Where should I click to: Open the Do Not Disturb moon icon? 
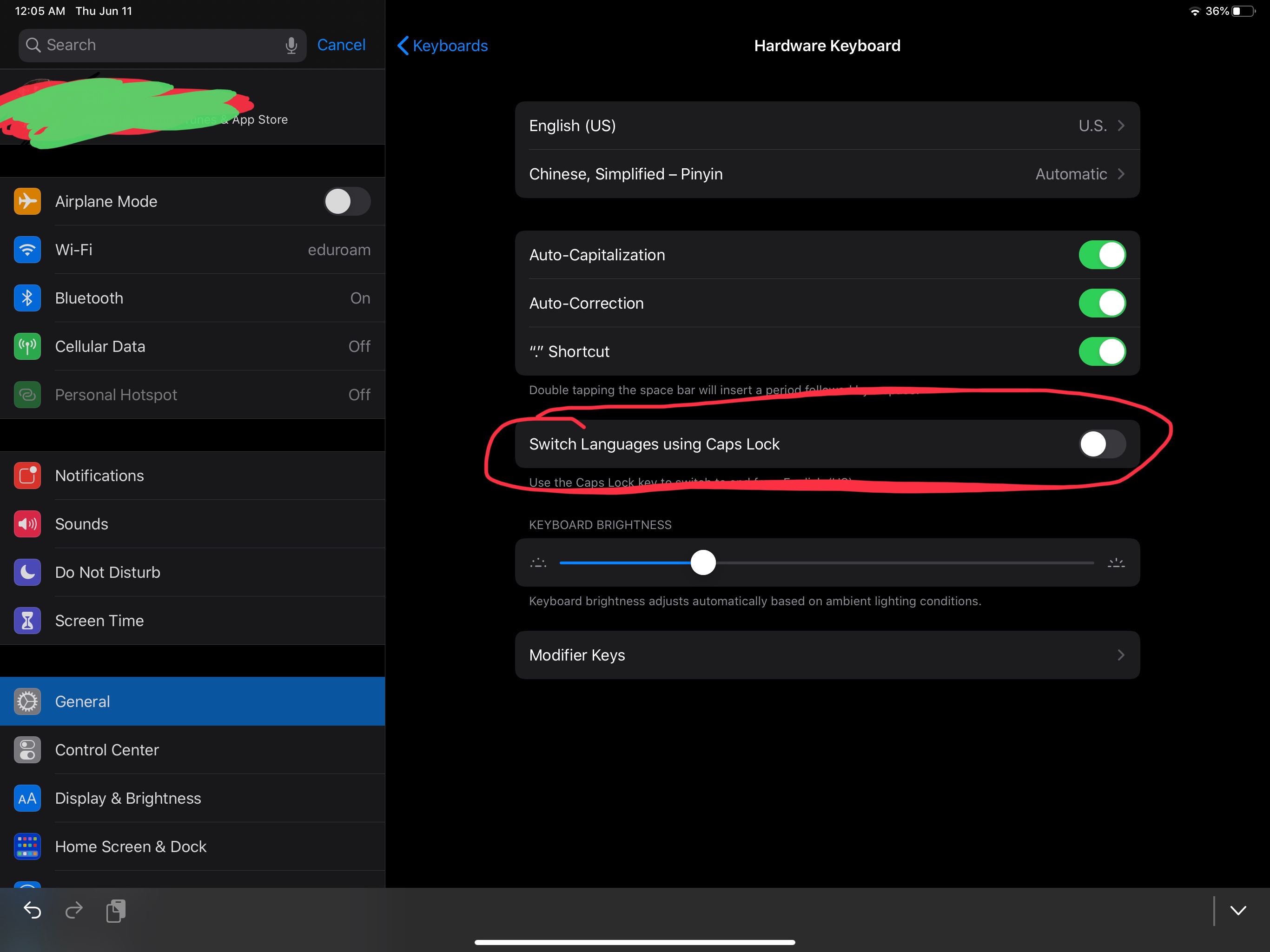pyautogui.click(x=27, y=573)
